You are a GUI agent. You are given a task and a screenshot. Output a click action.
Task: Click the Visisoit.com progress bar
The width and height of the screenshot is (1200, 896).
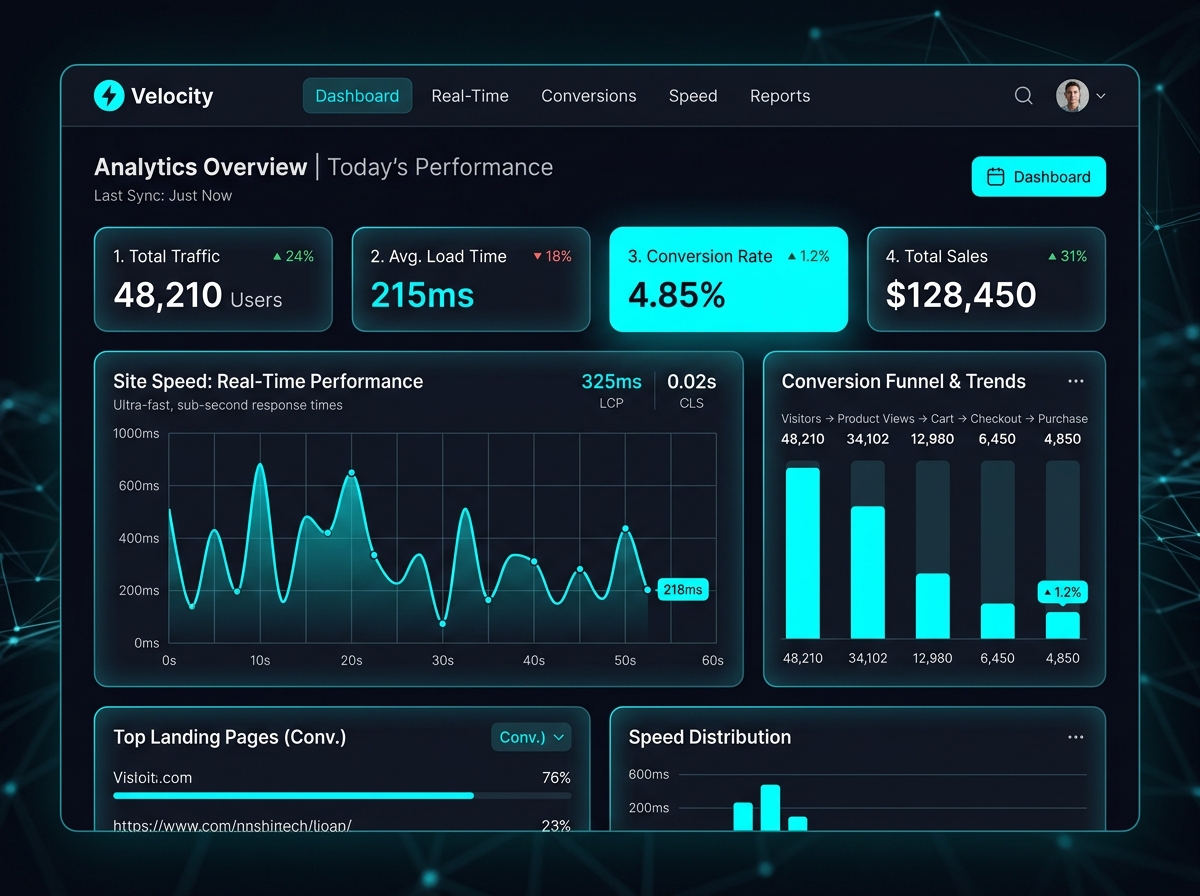[342, 796]
